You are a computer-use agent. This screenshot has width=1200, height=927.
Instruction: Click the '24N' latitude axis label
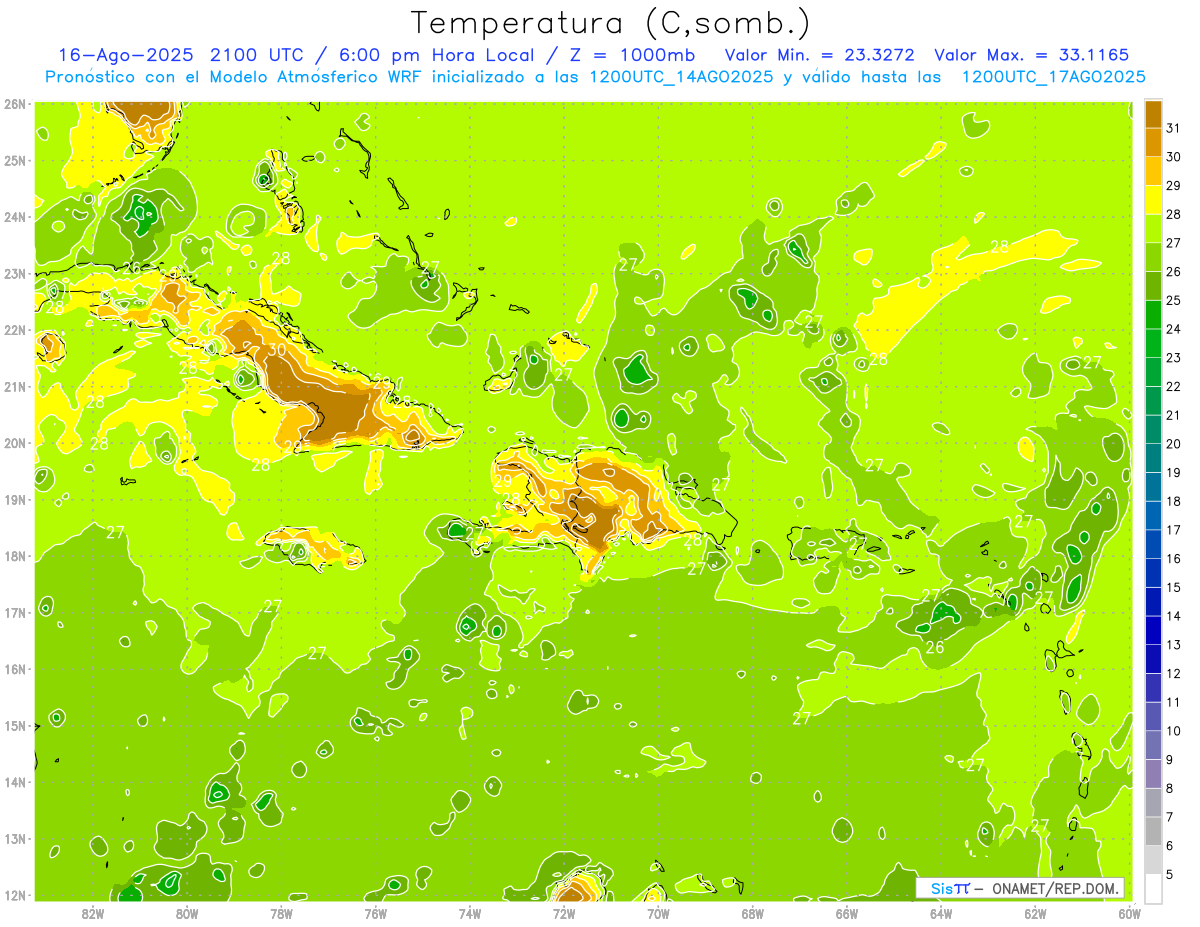[15, 217]
